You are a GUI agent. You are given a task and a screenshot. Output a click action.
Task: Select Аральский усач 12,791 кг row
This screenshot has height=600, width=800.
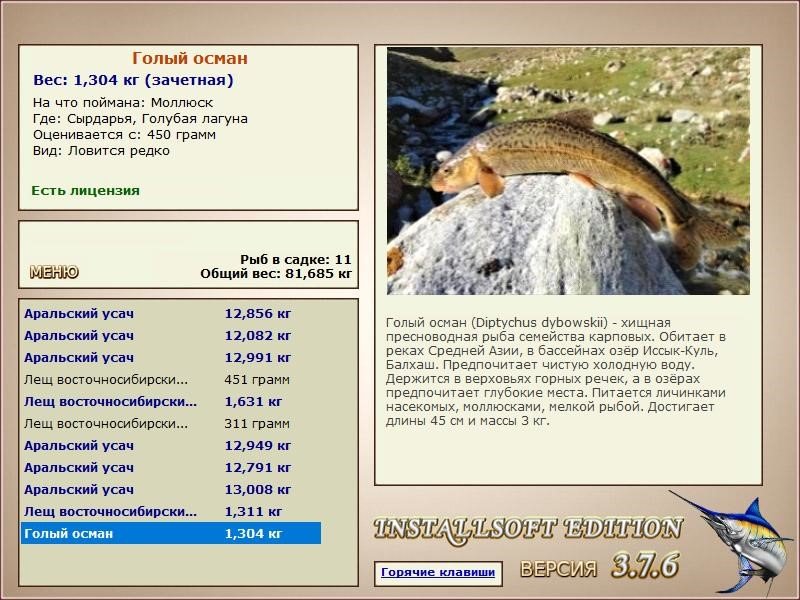(x=171, y=467)
